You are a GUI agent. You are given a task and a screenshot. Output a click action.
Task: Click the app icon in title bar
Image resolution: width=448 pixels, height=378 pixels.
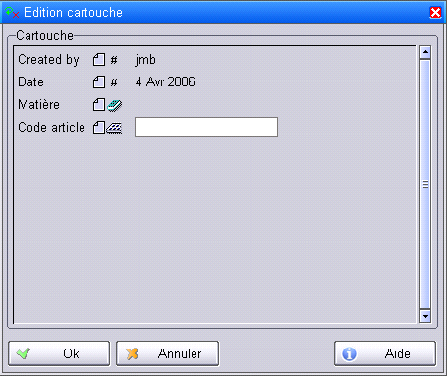coord(12,13)
